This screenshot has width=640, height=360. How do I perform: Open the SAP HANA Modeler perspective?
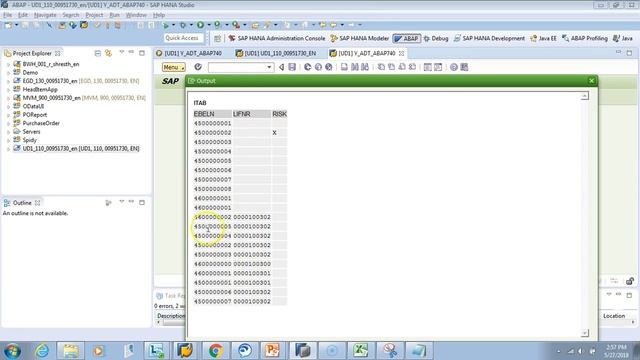click(360, 38)
